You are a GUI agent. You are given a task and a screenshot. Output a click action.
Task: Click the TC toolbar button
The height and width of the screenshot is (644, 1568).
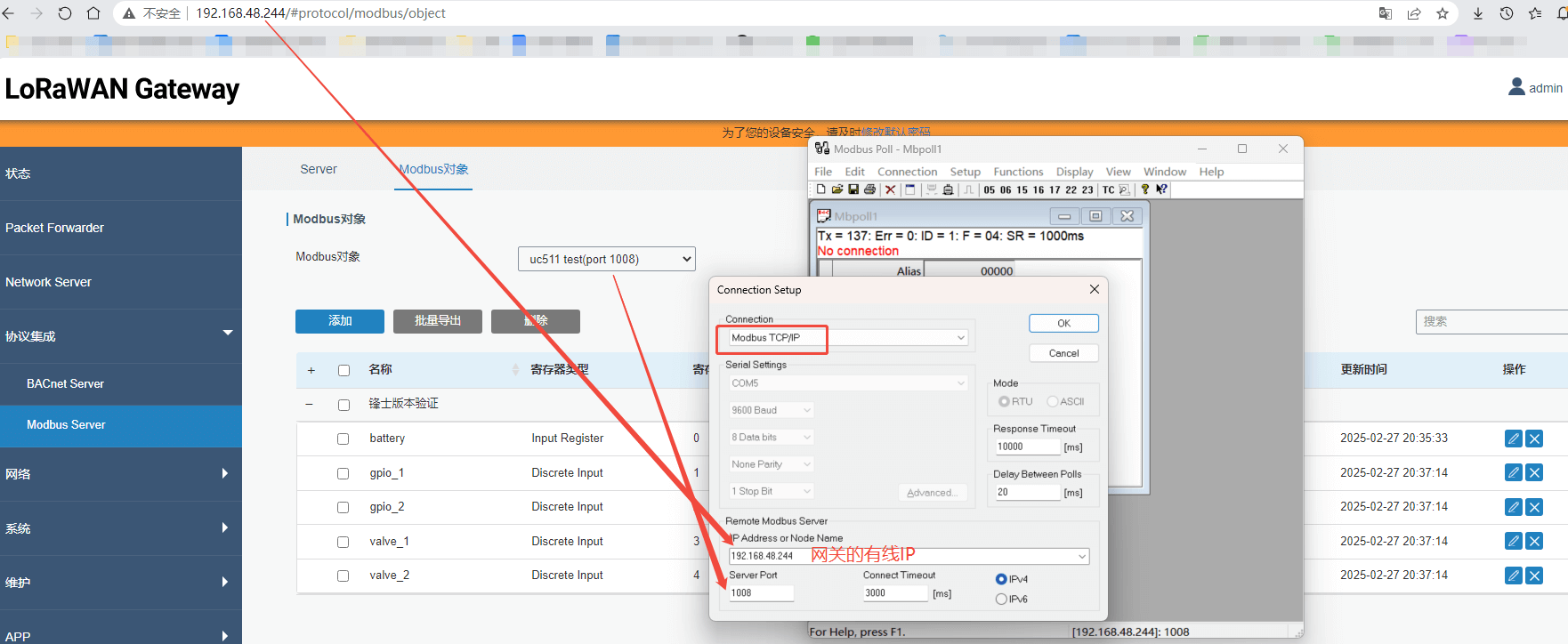pos(1108,189)
